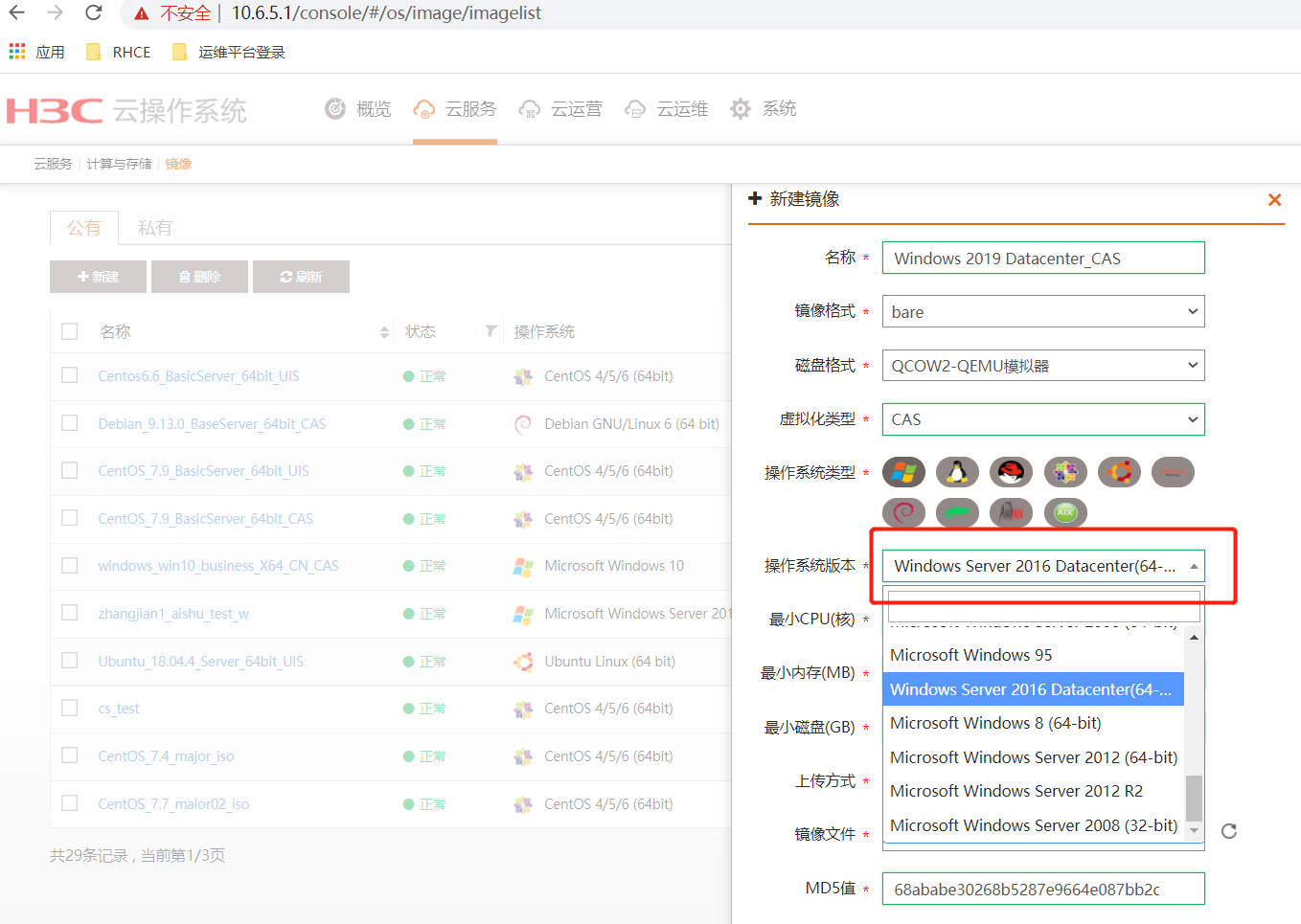The height and width of the screenshot is (924, 1301).
Task: Click 计算与存储 in the breadcrumb
Action: pos(119,164)
